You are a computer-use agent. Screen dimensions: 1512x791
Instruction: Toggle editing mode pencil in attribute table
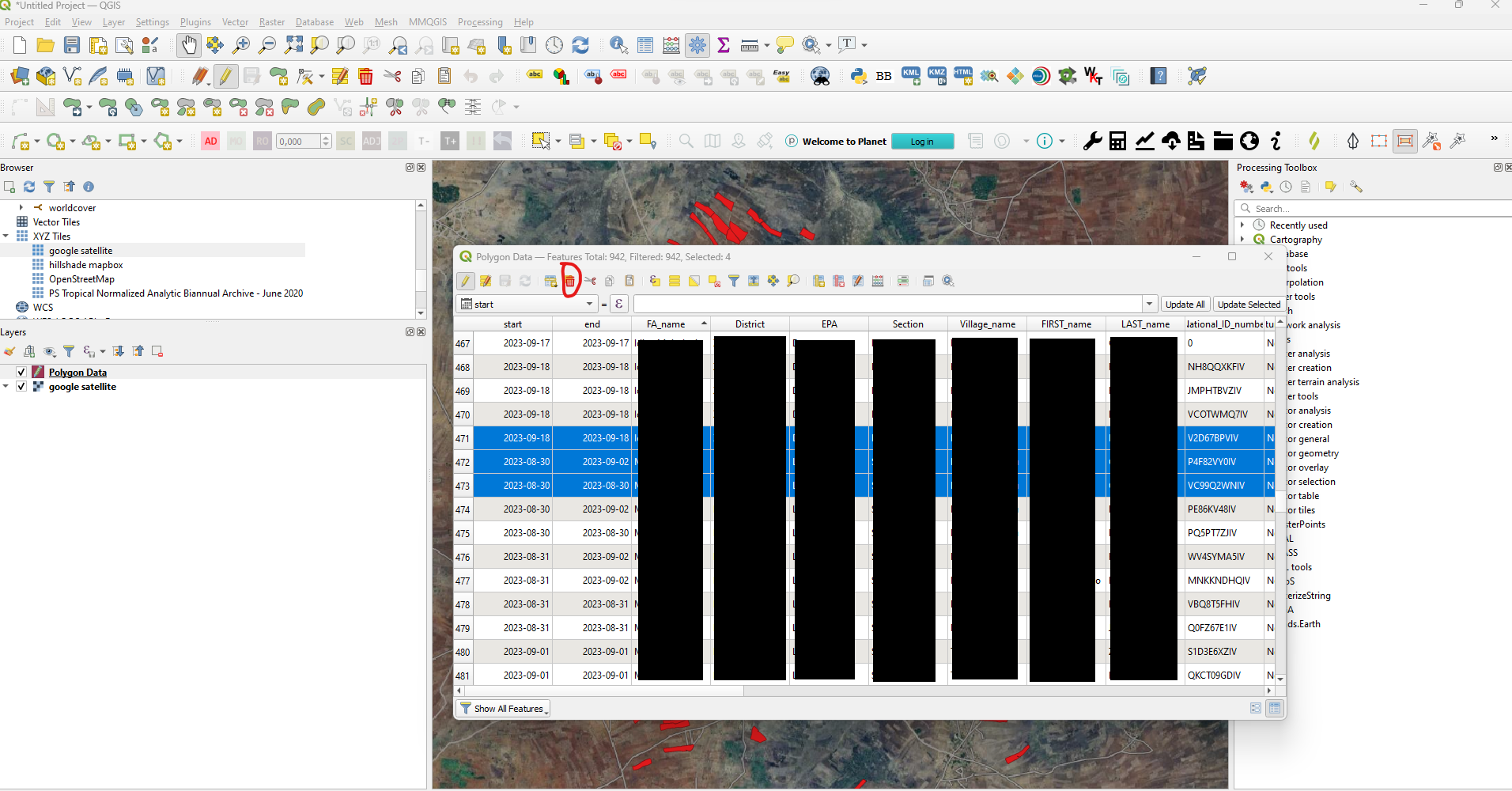pos(466,282)
